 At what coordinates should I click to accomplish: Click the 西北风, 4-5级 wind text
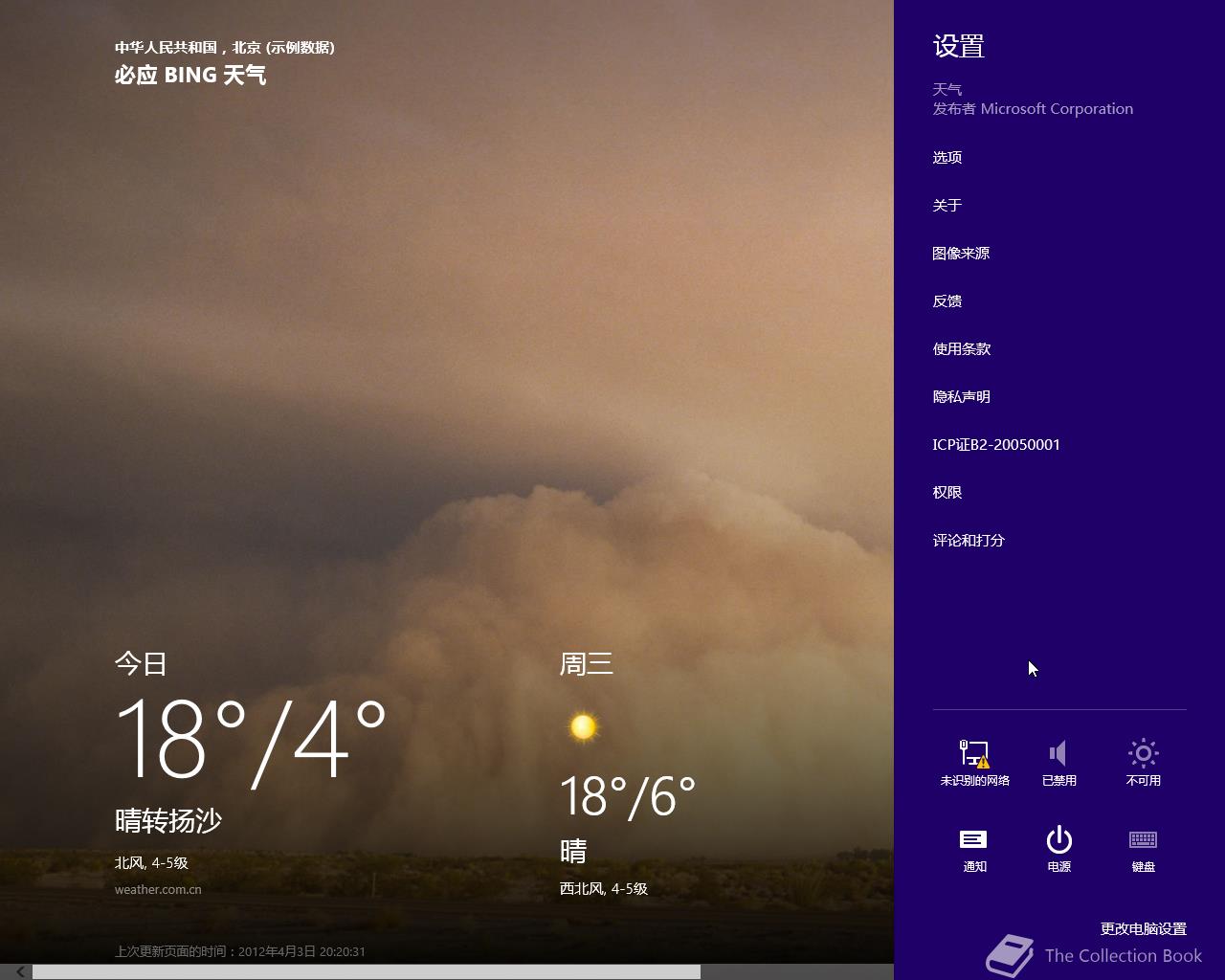click(604, 888)
